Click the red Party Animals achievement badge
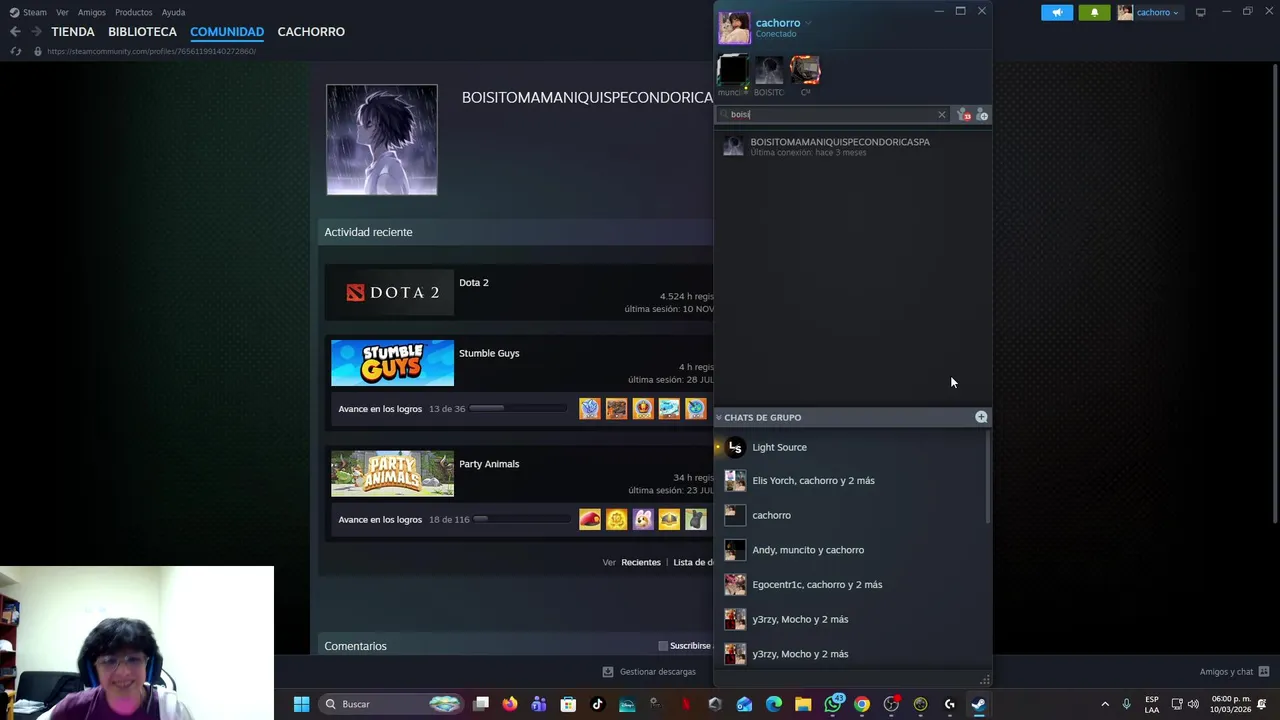 click(x=590, y=519)
